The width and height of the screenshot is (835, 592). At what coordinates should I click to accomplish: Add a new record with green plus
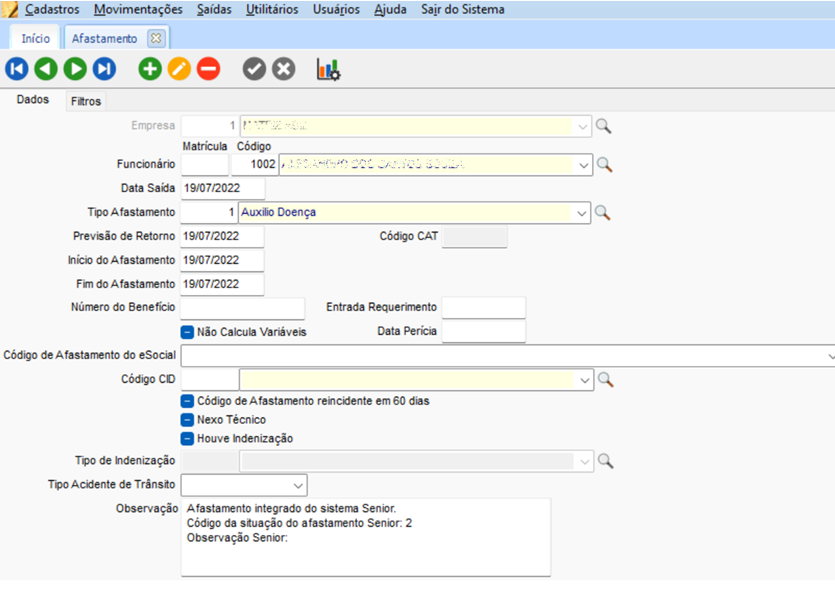click(x=150, y=69)
